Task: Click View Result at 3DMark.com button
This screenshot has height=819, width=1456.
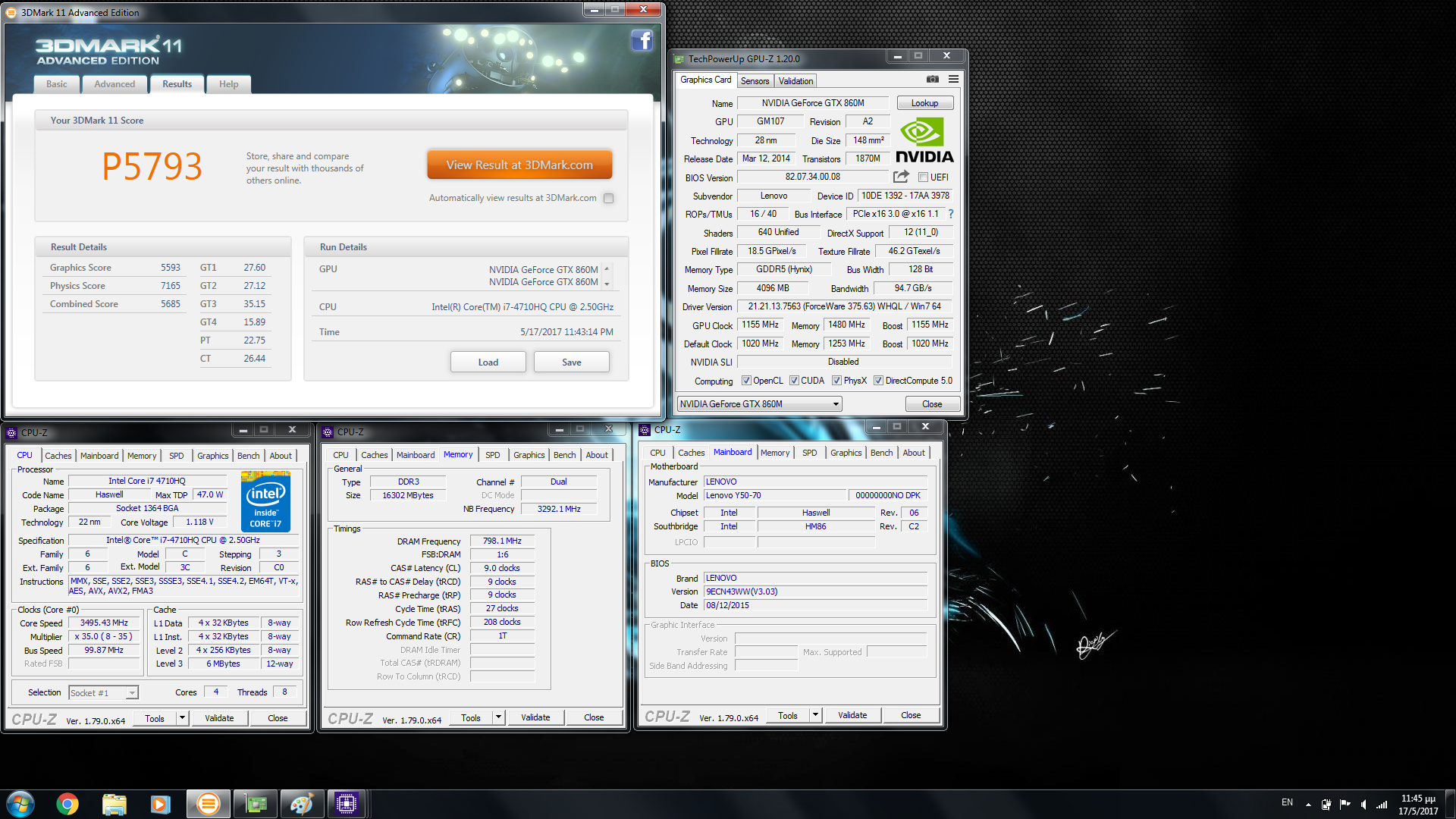Action: (x=519, y=165)
